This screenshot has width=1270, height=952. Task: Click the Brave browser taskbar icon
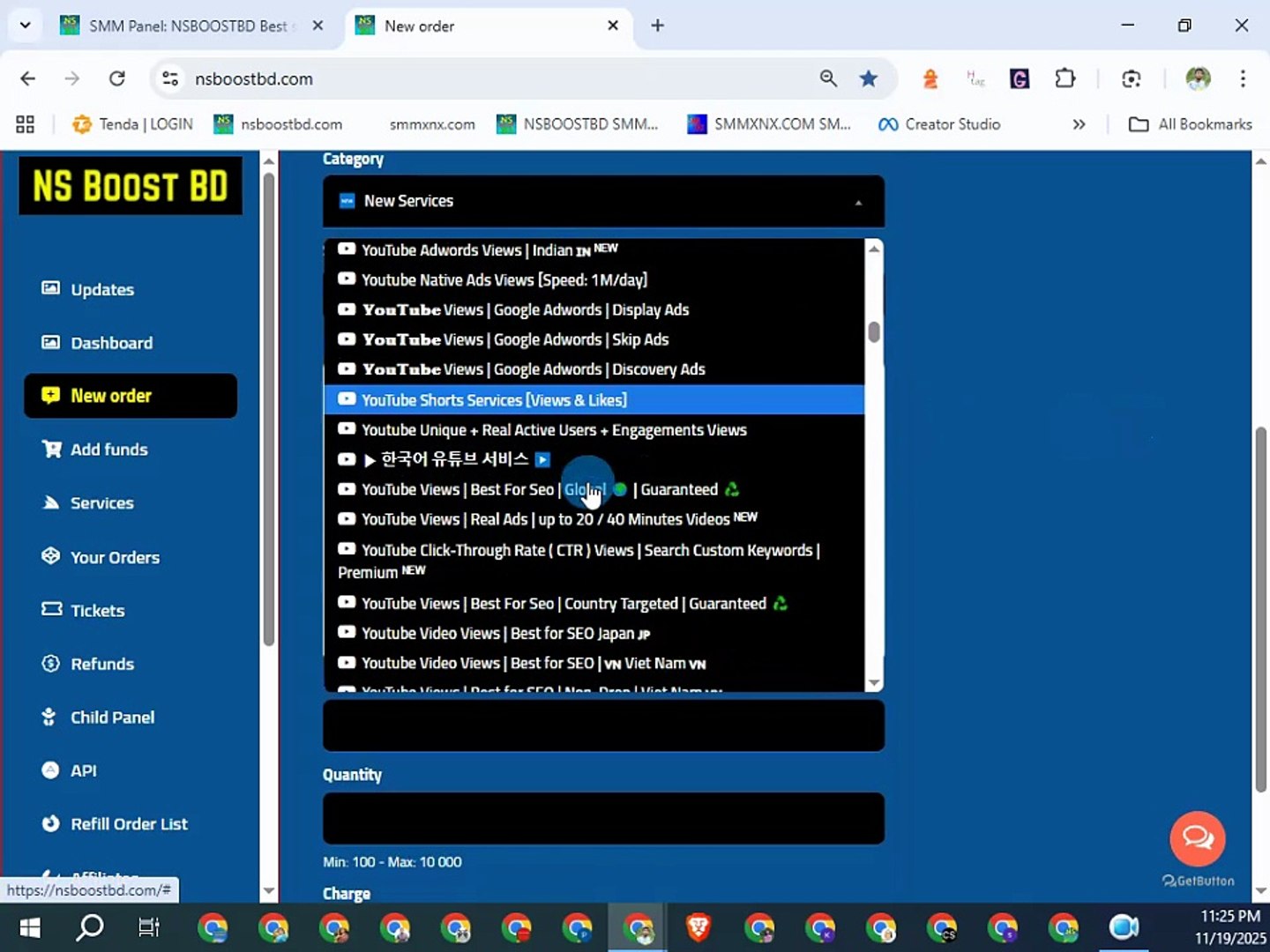[x=698, y=927]
